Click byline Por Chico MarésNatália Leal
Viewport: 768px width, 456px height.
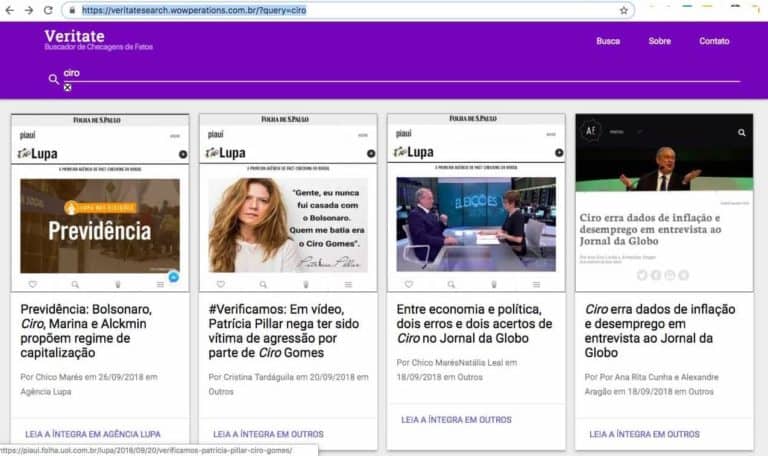coord(456,370)
